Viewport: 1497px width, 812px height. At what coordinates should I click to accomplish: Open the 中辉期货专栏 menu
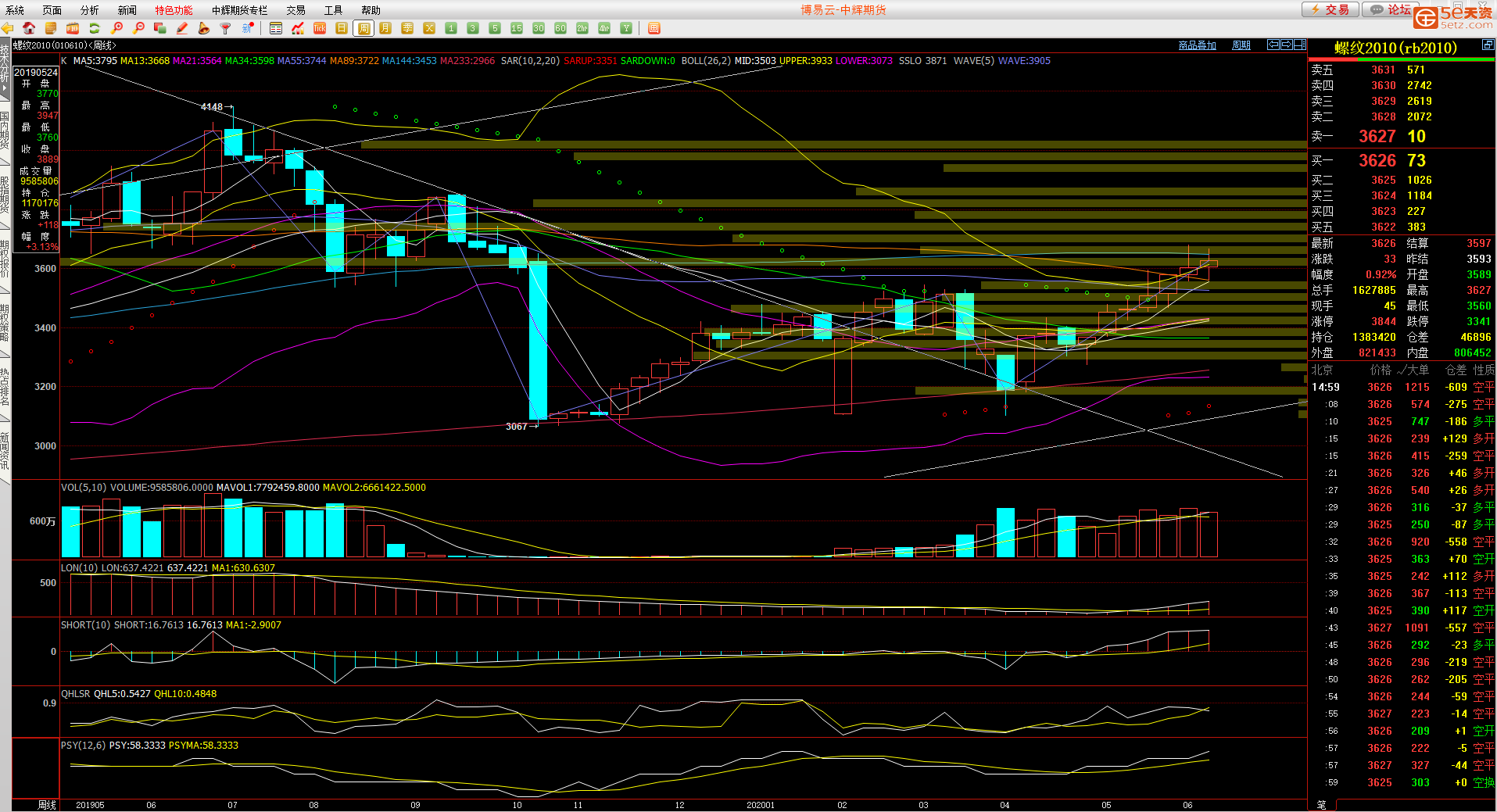[240, 10]
